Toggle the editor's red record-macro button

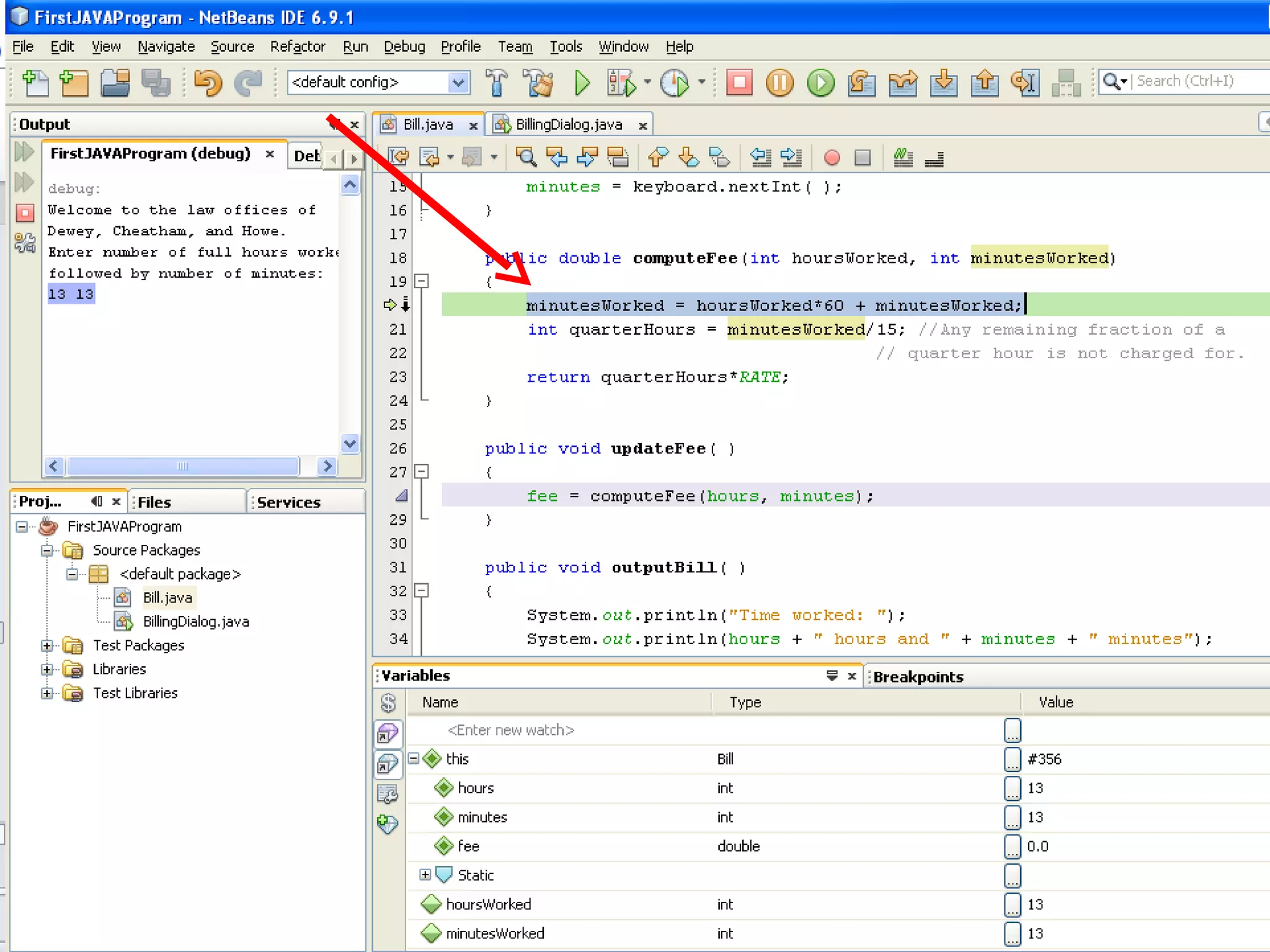pos(832,158)
